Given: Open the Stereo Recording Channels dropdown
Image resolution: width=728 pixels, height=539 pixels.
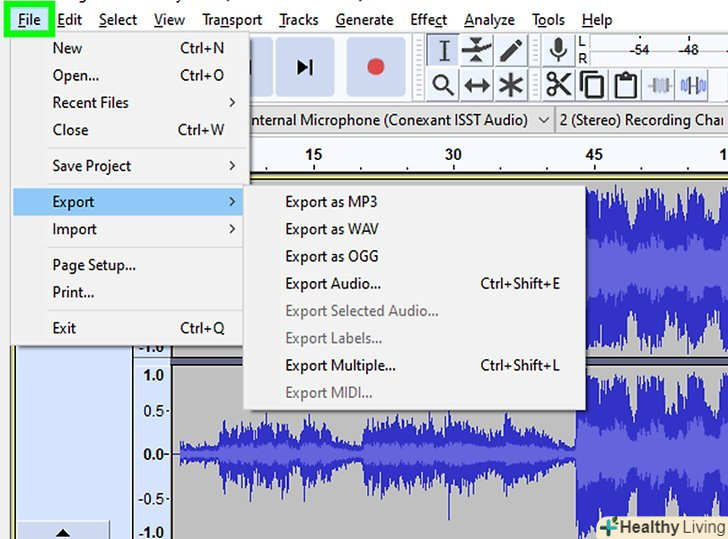Looking at the screenshot, I should pyautogui.click(x=640, y=120).
